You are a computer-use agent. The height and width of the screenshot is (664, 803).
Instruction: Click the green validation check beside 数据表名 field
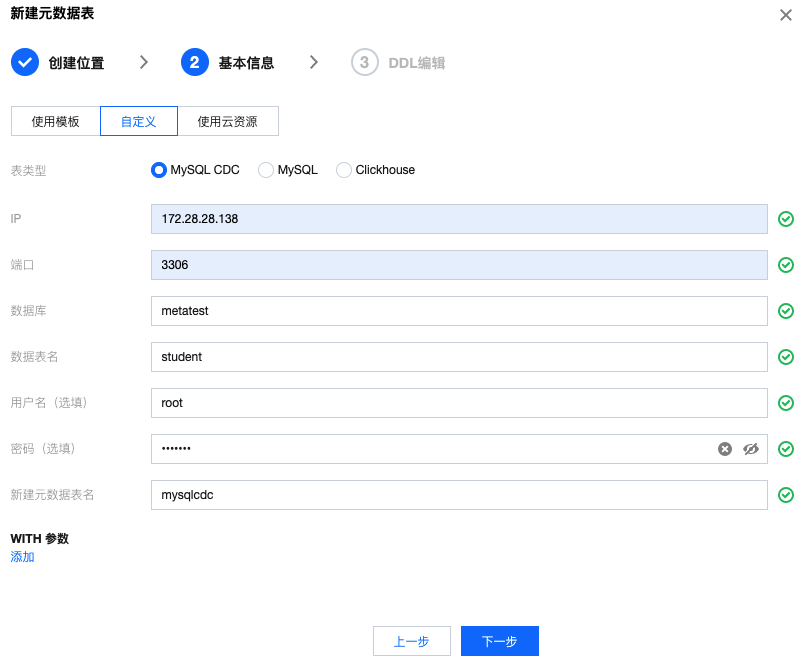coord(786,357)
